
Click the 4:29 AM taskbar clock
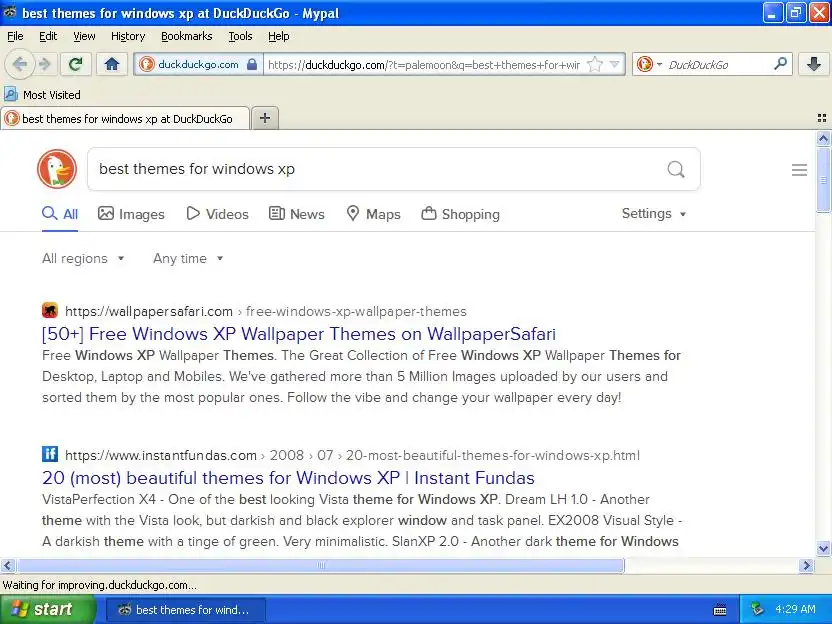pyautogui.click(x=795, y=609)
